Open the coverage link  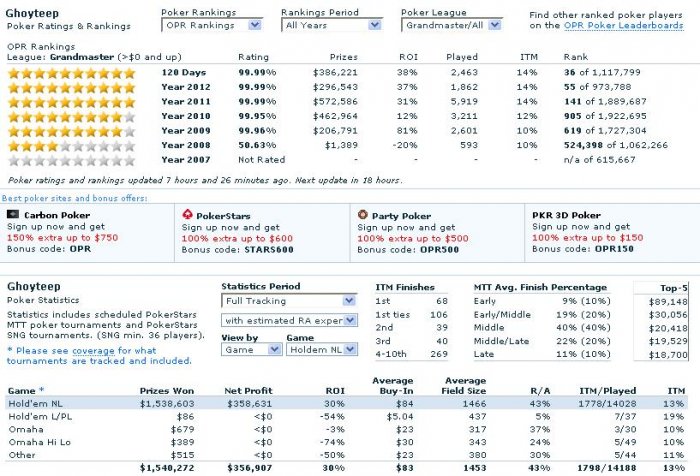93,351
